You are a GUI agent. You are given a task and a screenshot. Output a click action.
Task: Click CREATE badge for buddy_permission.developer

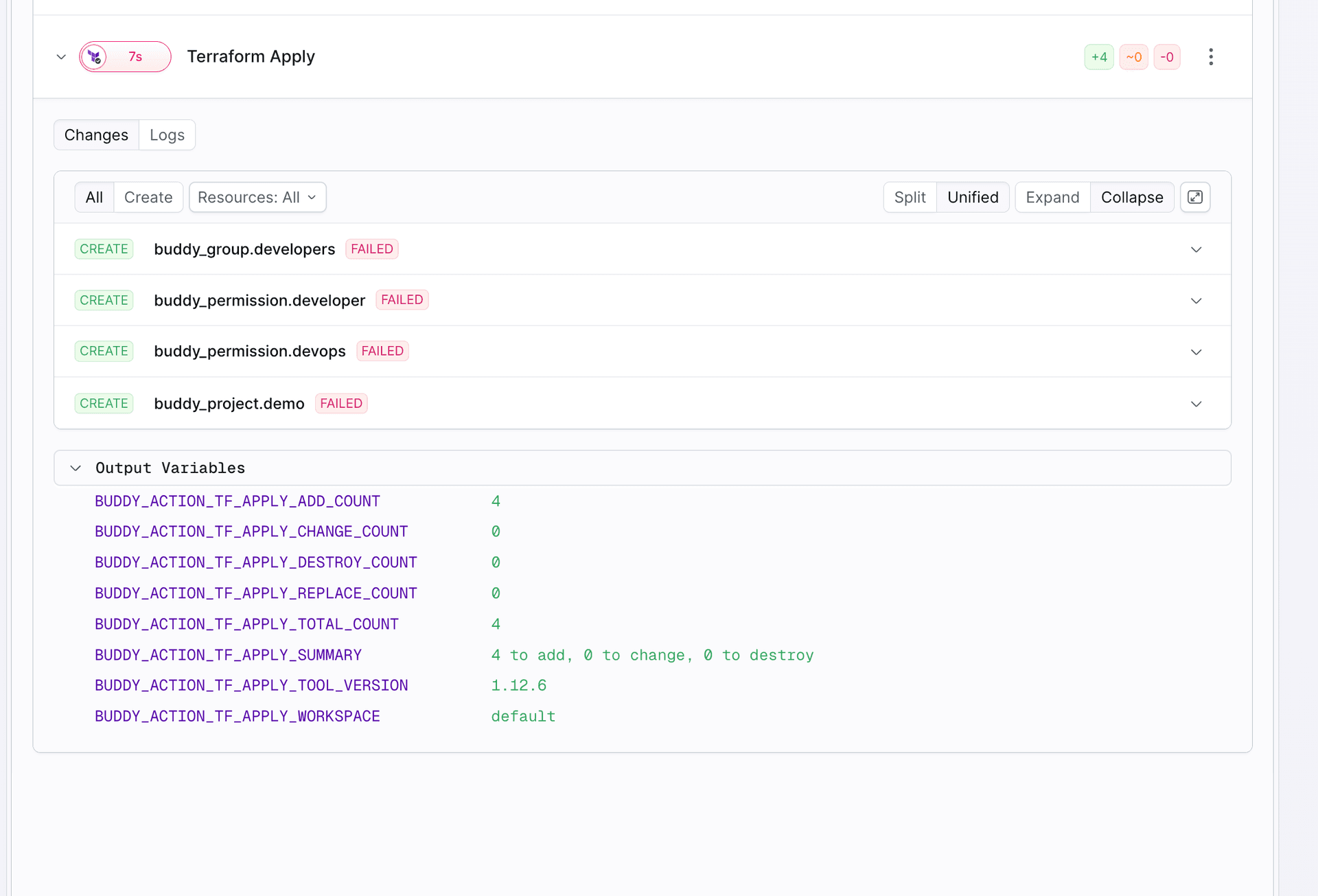(104, 301)
